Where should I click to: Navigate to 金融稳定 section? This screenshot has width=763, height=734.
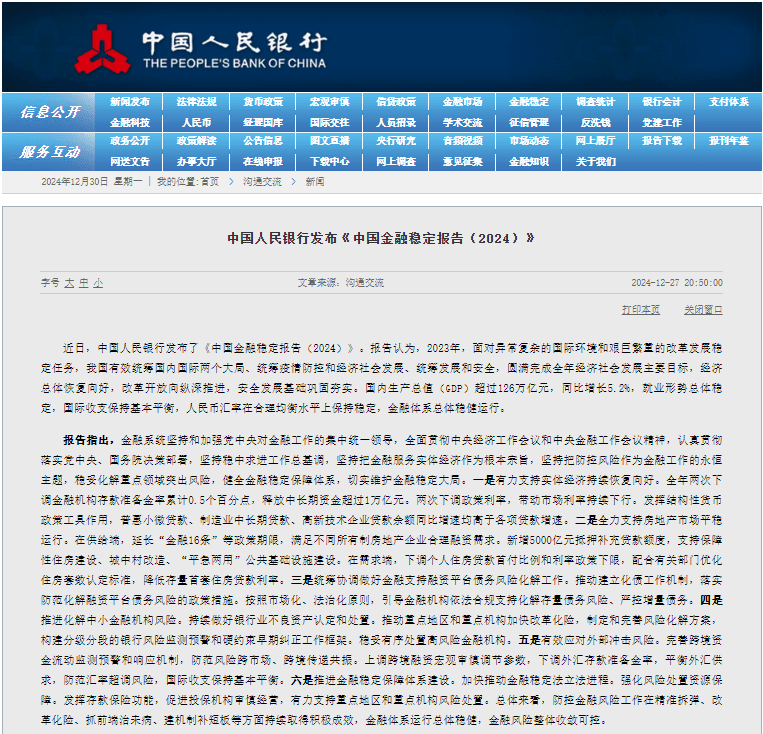pyautogui.click(x=529, y=102)
